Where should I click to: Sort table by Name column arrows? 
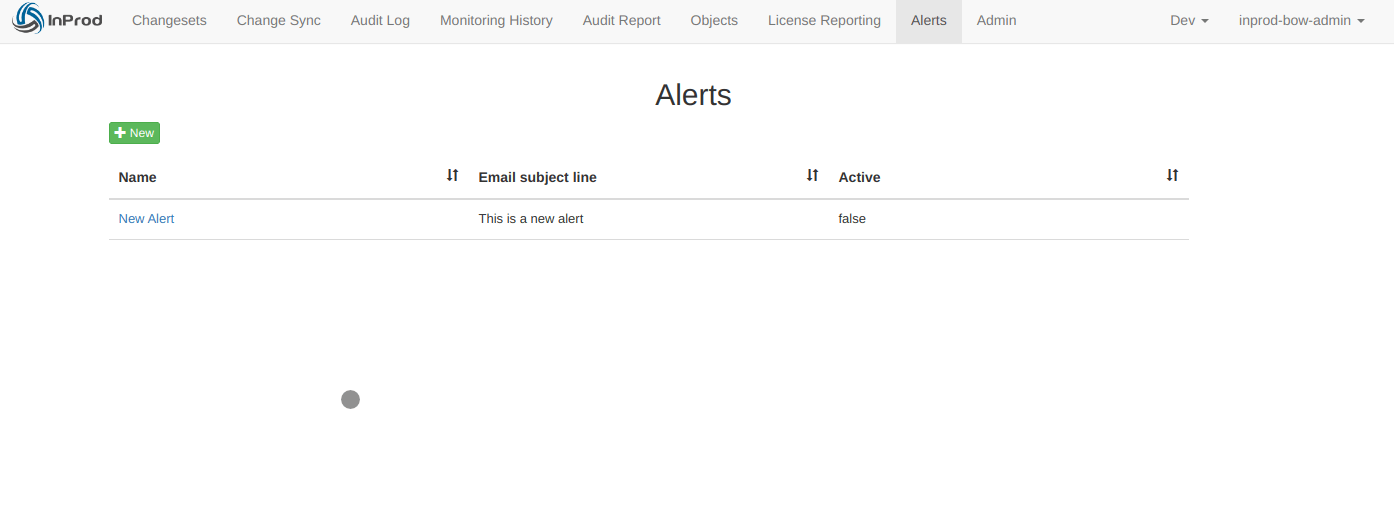pyautogui.click(x=452, y=175)
